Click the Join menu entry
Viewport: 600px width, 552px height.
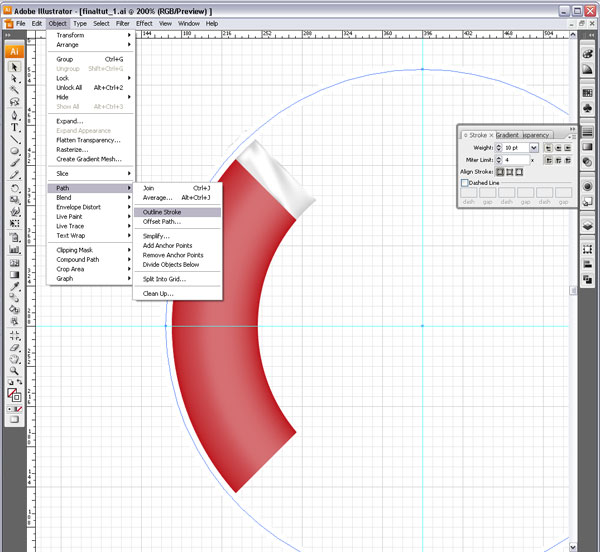tap(178, 188)
